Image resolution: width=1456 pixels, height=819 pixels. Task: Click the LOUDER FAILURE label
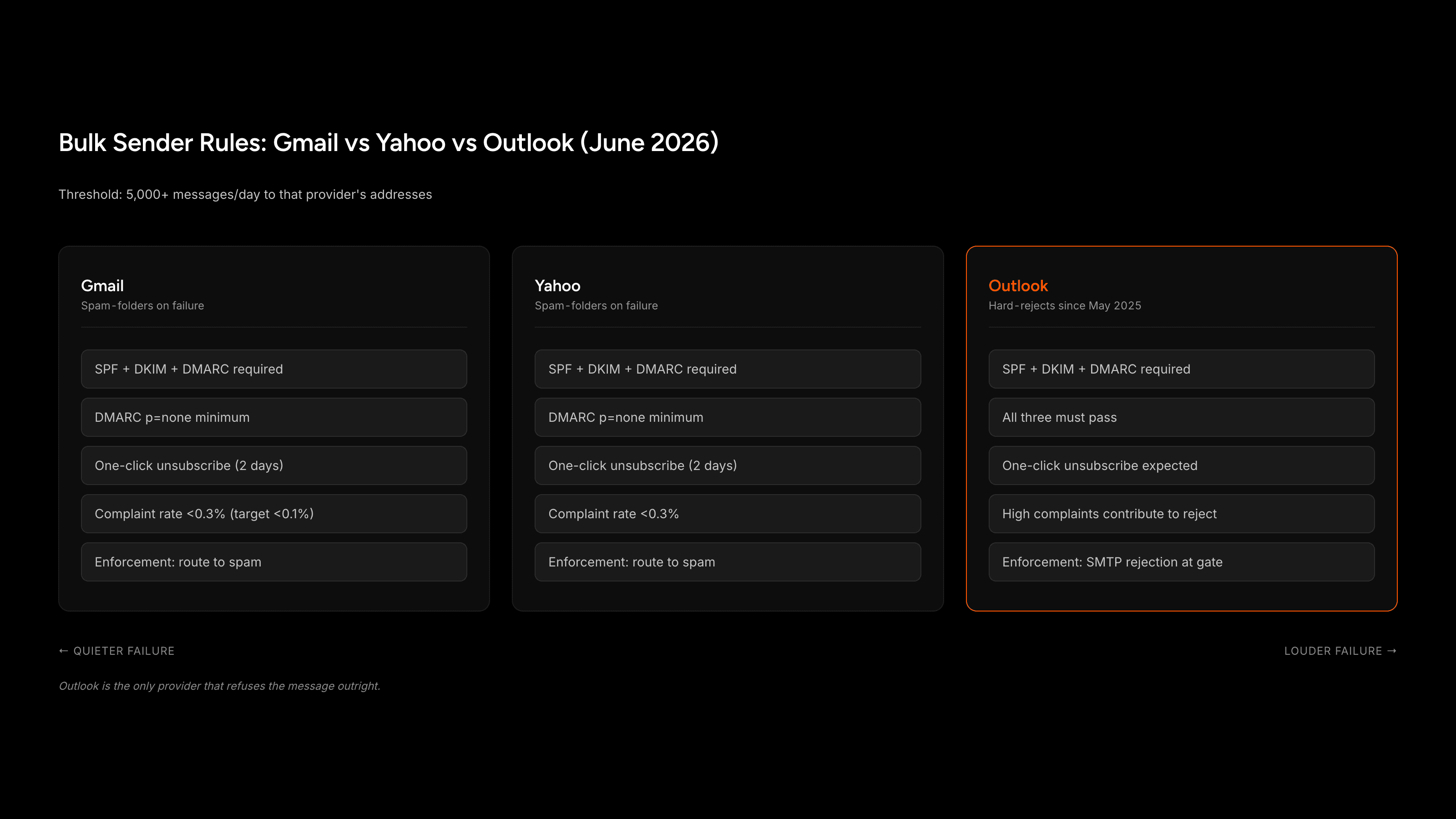tap(1341, 651)
